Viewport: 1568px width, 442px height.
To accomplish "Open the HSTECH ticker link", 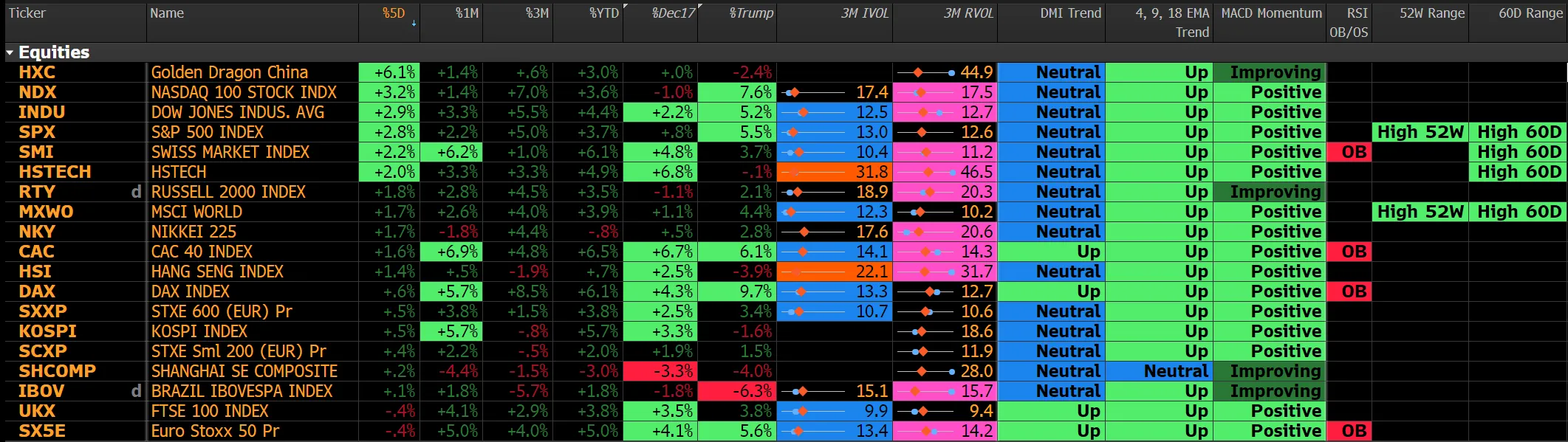I will click(x=55, y=172).
